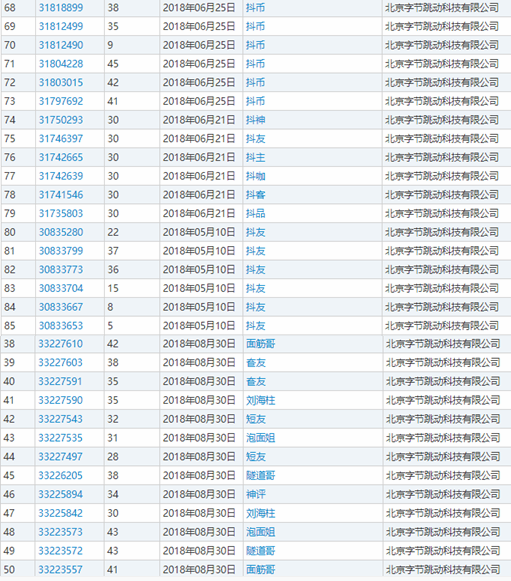The height and width of the screenshot is (581, 511).
Task: Open registration number 31812490 link
Action: [x=61, y=45]
